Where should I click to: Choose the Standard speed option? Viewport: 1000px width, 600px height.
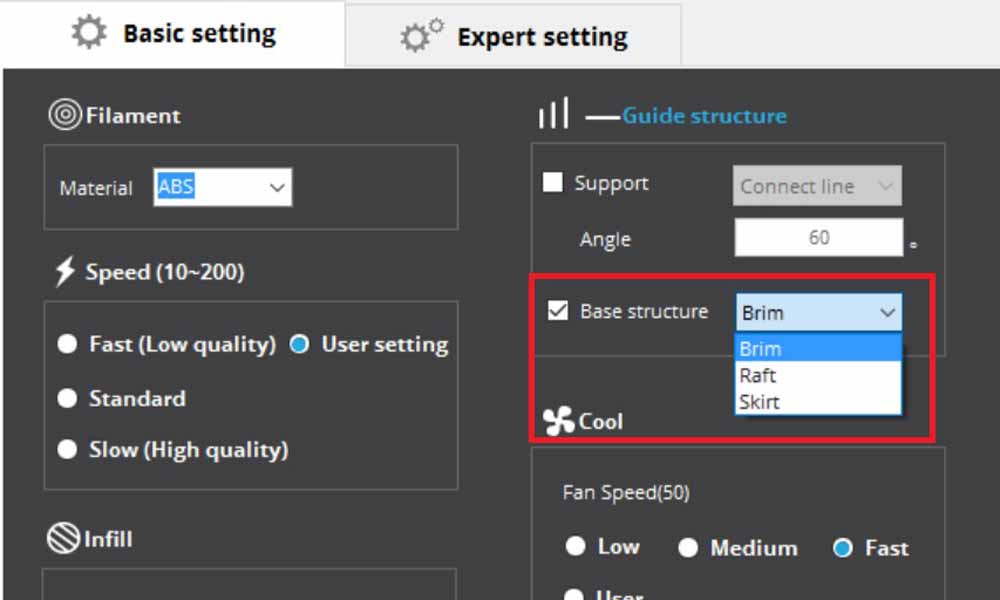click(x=67, y=399)
